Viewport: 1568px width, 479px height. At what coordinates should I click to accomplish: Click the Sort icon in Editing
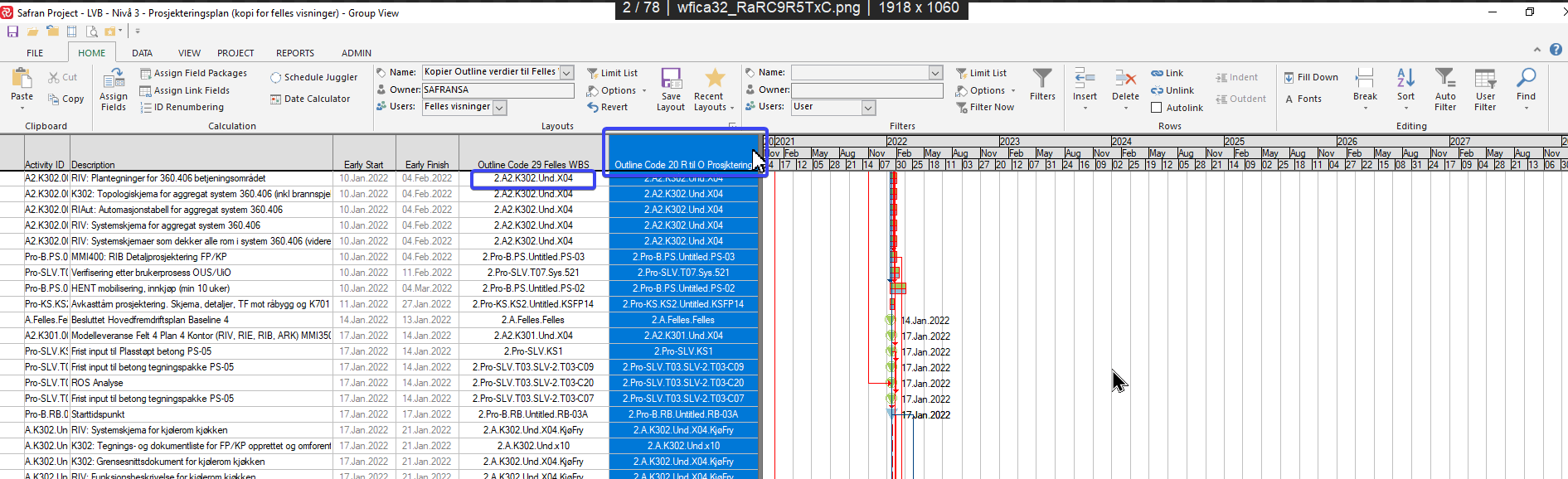1405,80
